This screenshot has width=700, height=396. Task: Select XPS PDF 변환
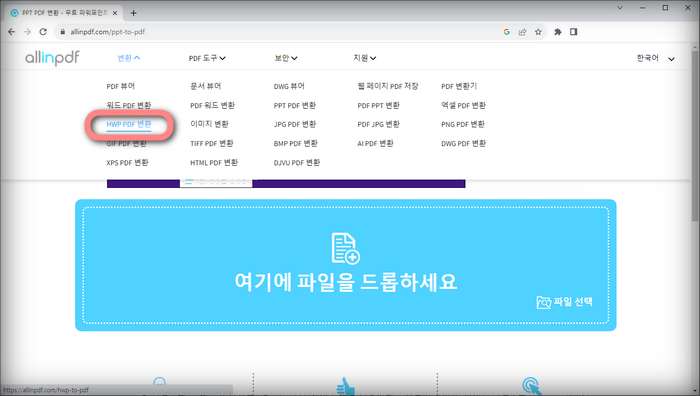pyautogui.click(x=127, y=163)
